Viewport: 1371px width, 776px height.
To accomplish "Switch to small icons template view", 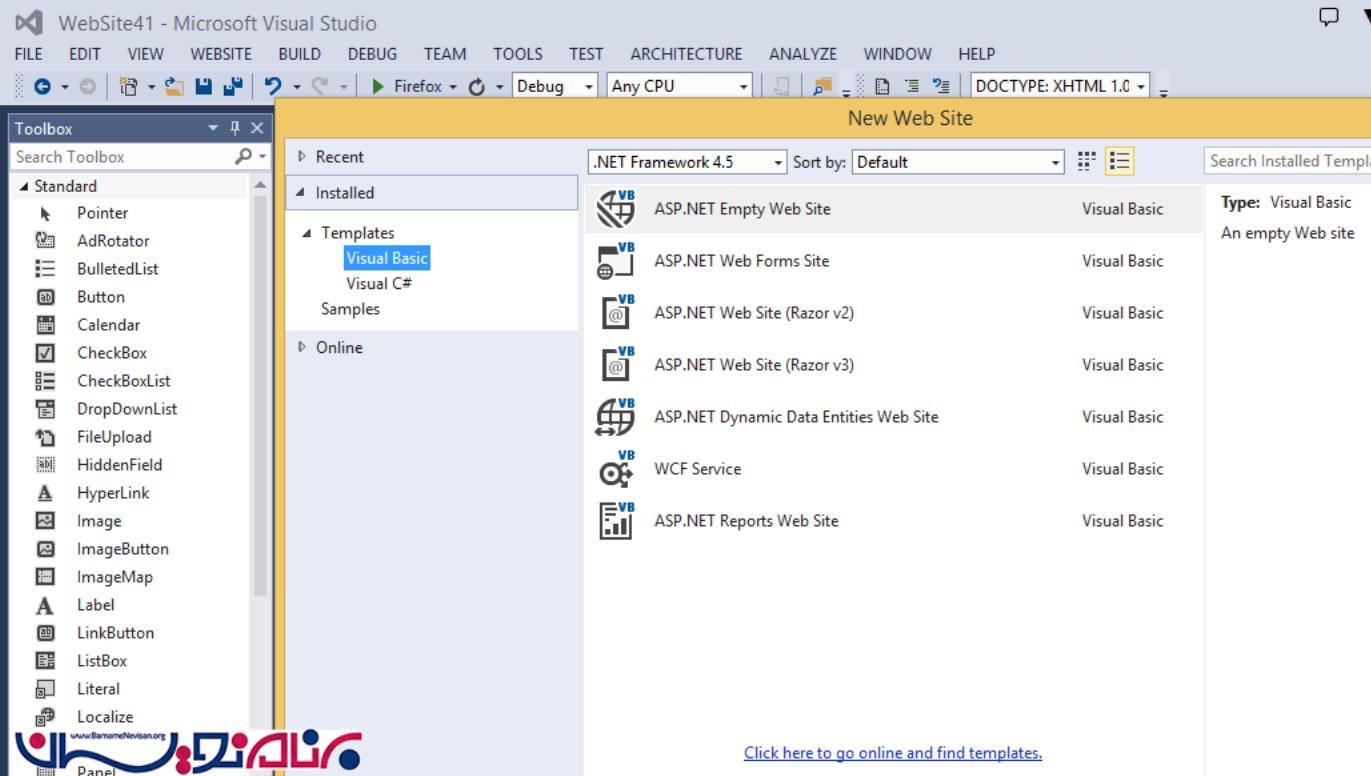I will coord(1086,161).
